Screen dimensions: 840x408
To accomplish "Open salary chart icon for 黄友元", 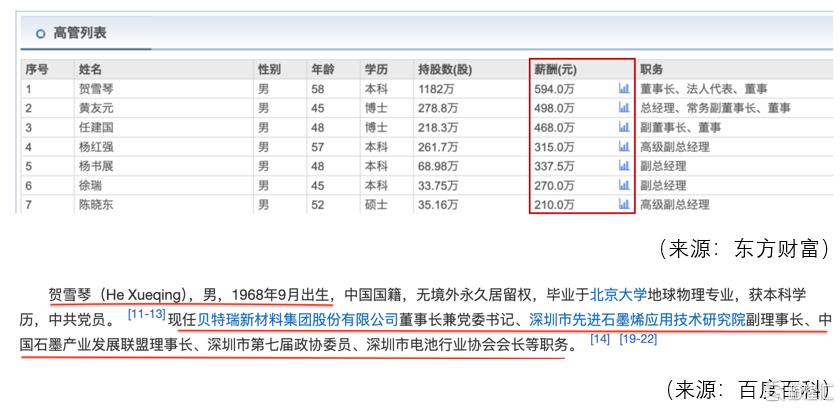I will [x=624, y=108].
